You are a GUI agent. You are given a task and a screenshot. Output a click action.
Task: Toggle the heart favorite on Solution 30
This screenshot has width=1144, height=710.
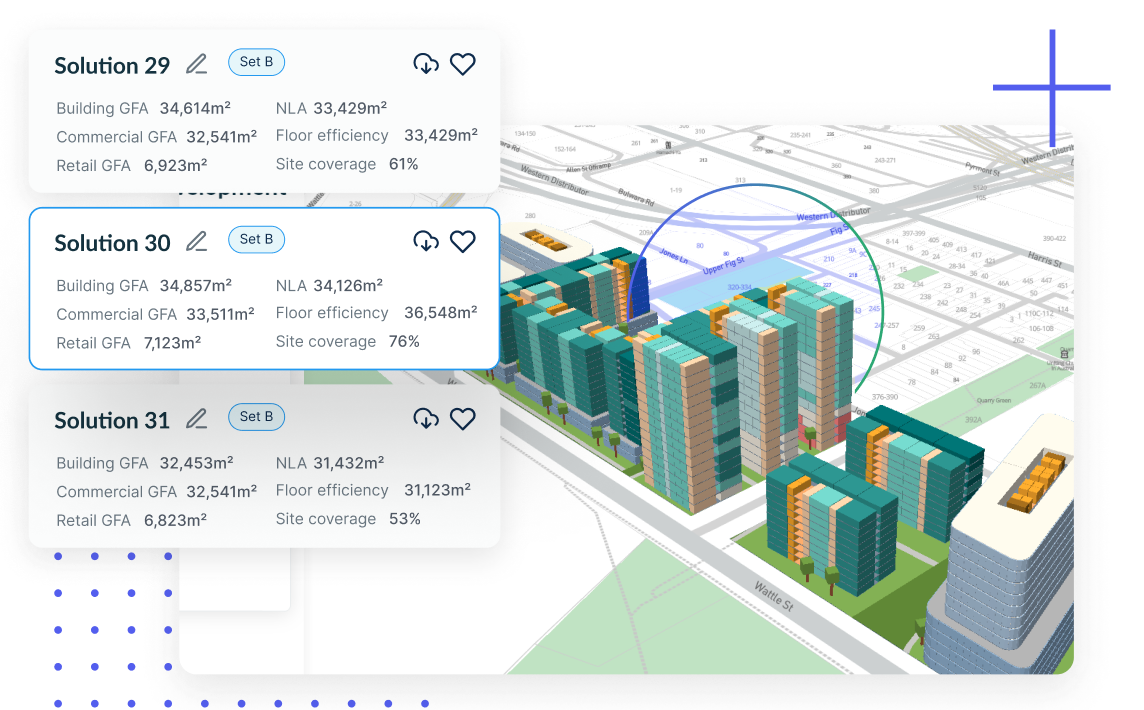coord(462,241)
